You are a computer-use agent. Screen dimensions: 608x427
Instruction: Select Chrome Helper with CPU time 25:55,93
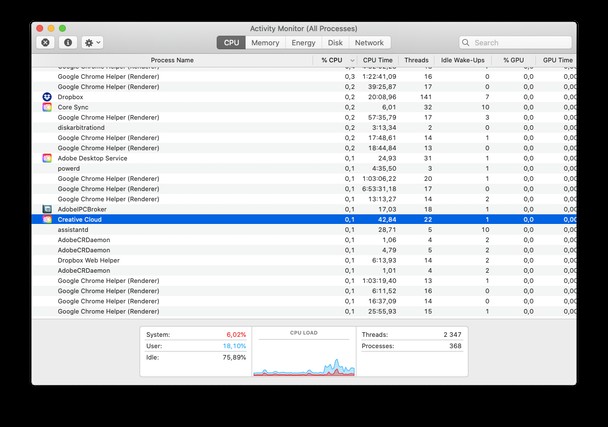[x=304, y=311]
